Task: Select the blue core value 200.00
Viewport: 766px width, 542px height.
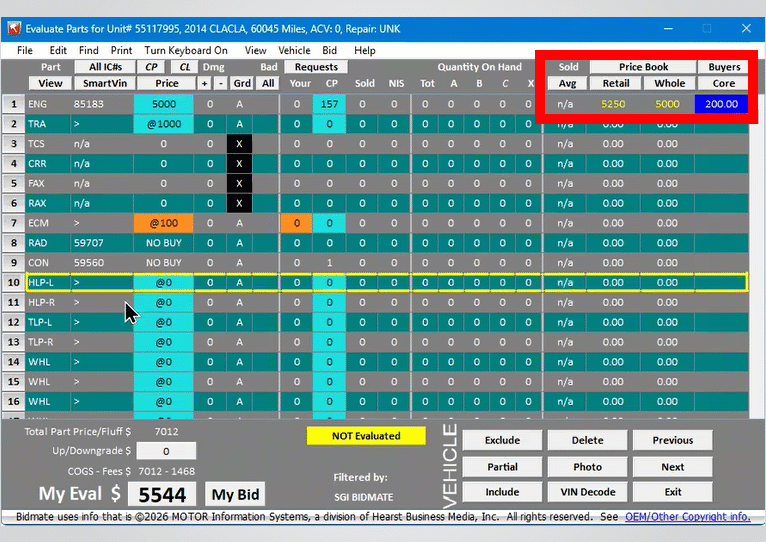Action: click(721, 104)
